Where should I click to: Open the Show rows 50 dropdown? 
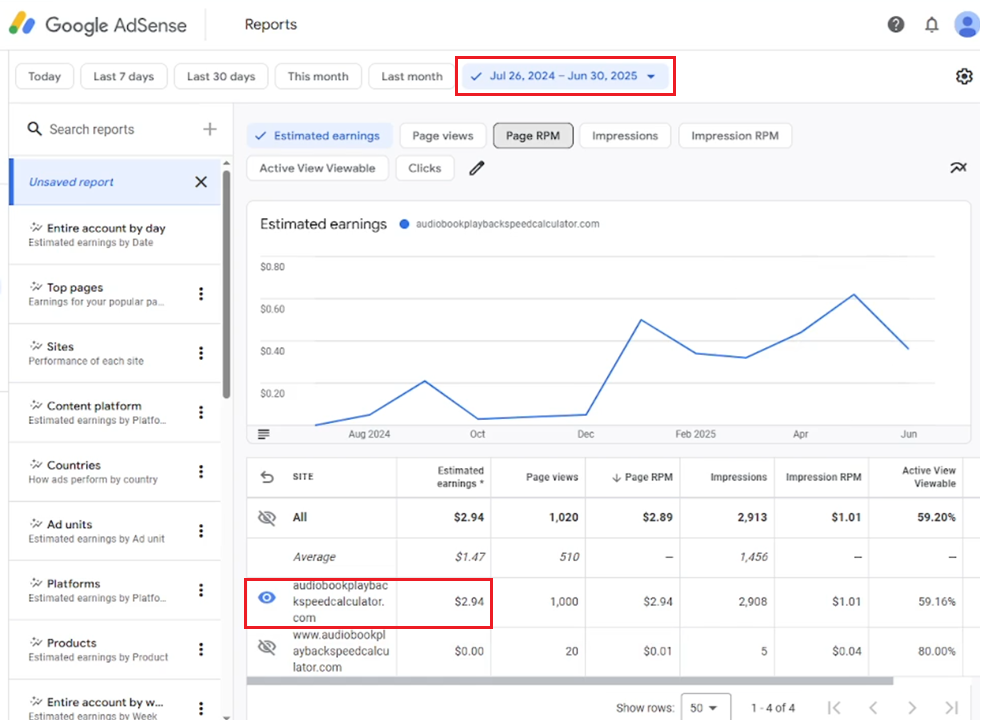[x=705, y=708]
